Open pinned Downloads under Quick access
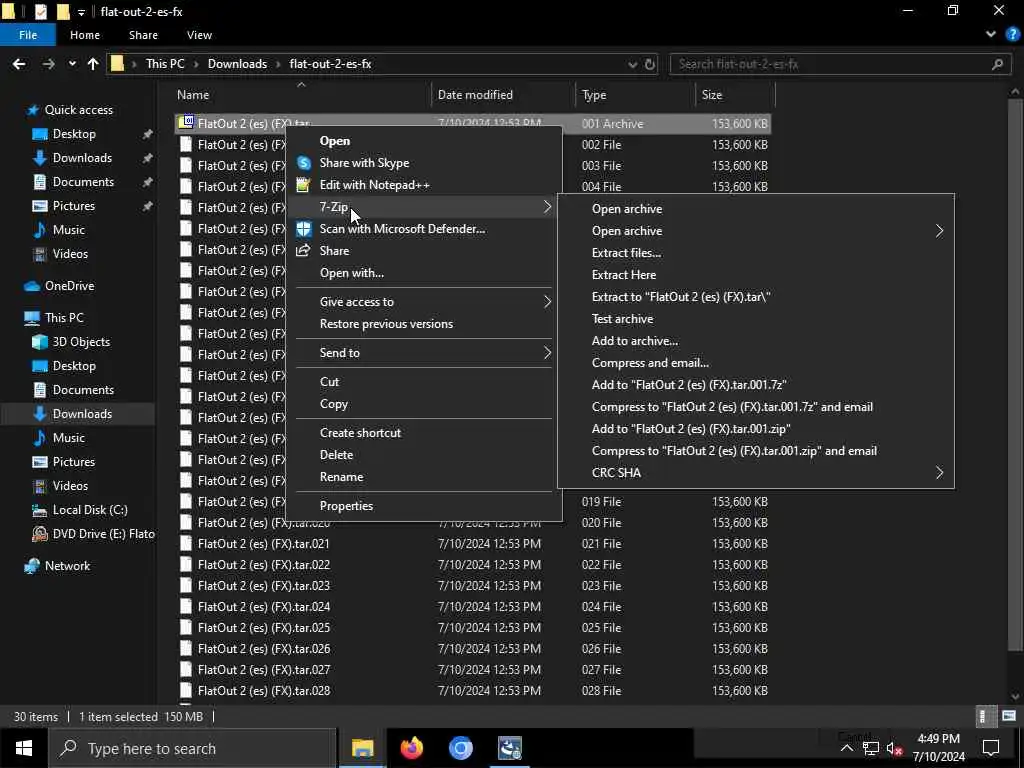1024x768 pixels. pyautogui.click(x=82, y=157)
